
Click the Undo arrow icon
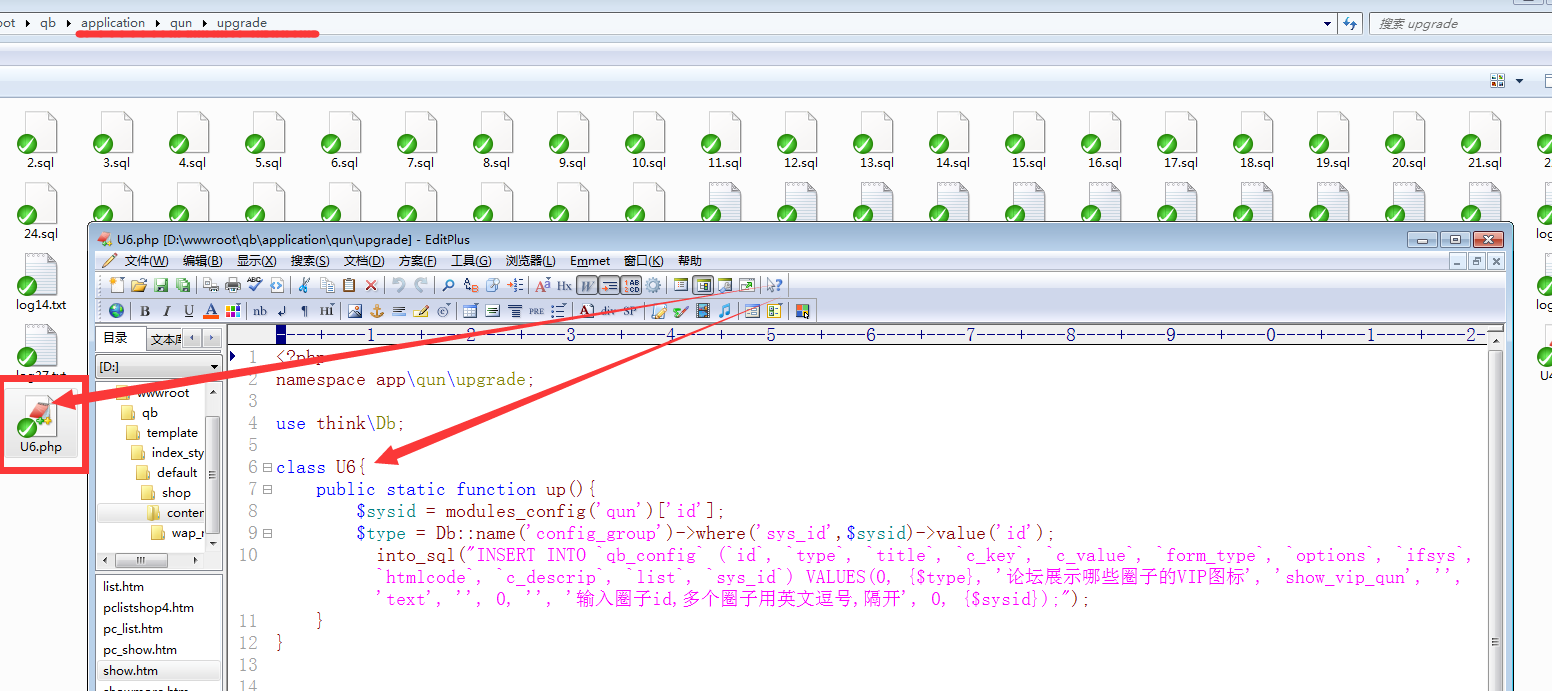[x=398, y=285]
